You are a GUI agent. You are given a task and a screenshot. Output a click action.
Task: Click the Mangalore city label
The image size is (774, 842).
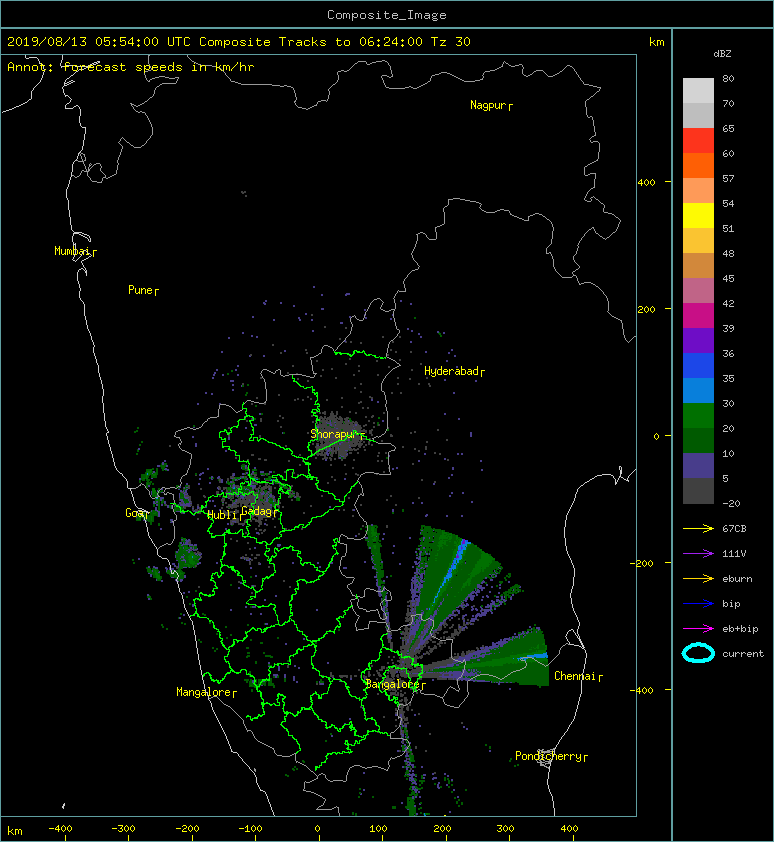pos(204,692)
